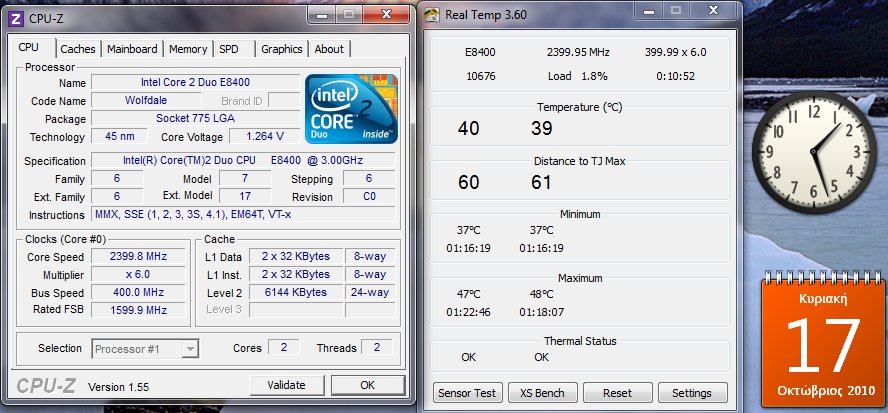Click the 10676 CPUID value in Real Temp
The image size is (888, 413).
(x=481, y=76)
